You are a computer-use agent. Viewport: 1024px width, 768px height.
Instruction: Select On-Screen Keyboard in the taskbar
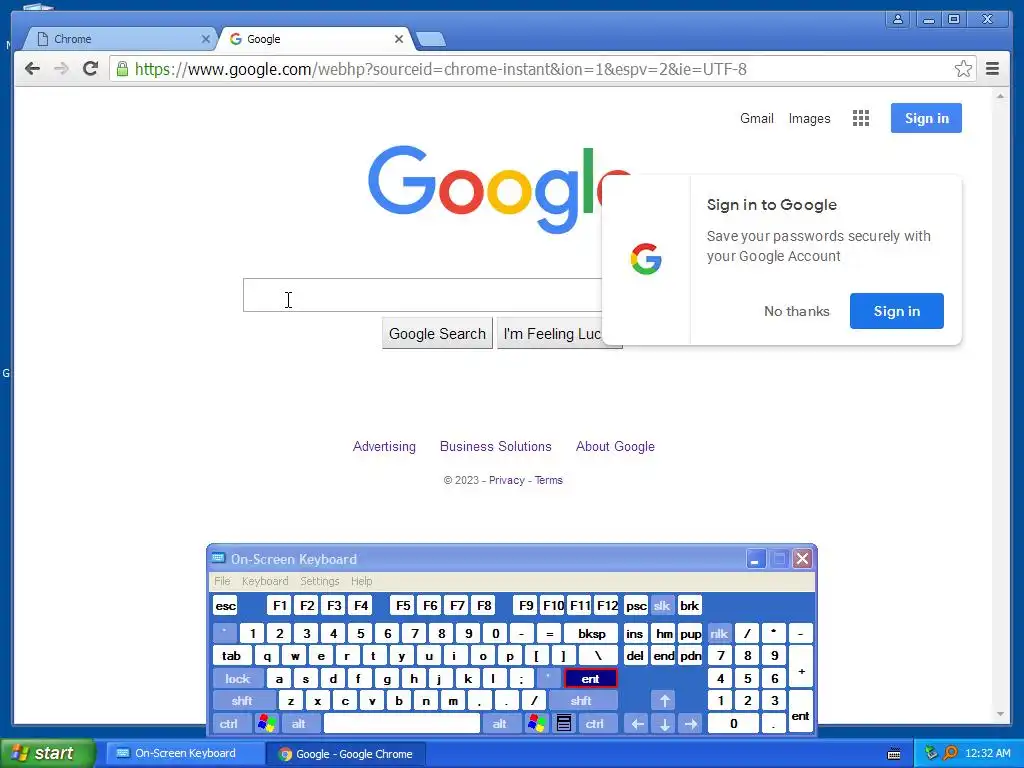coord(184,754)
